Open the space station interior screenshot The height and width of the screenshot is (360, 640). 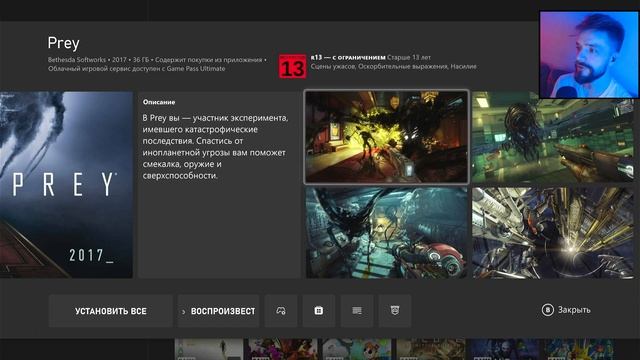click(553, 233)
